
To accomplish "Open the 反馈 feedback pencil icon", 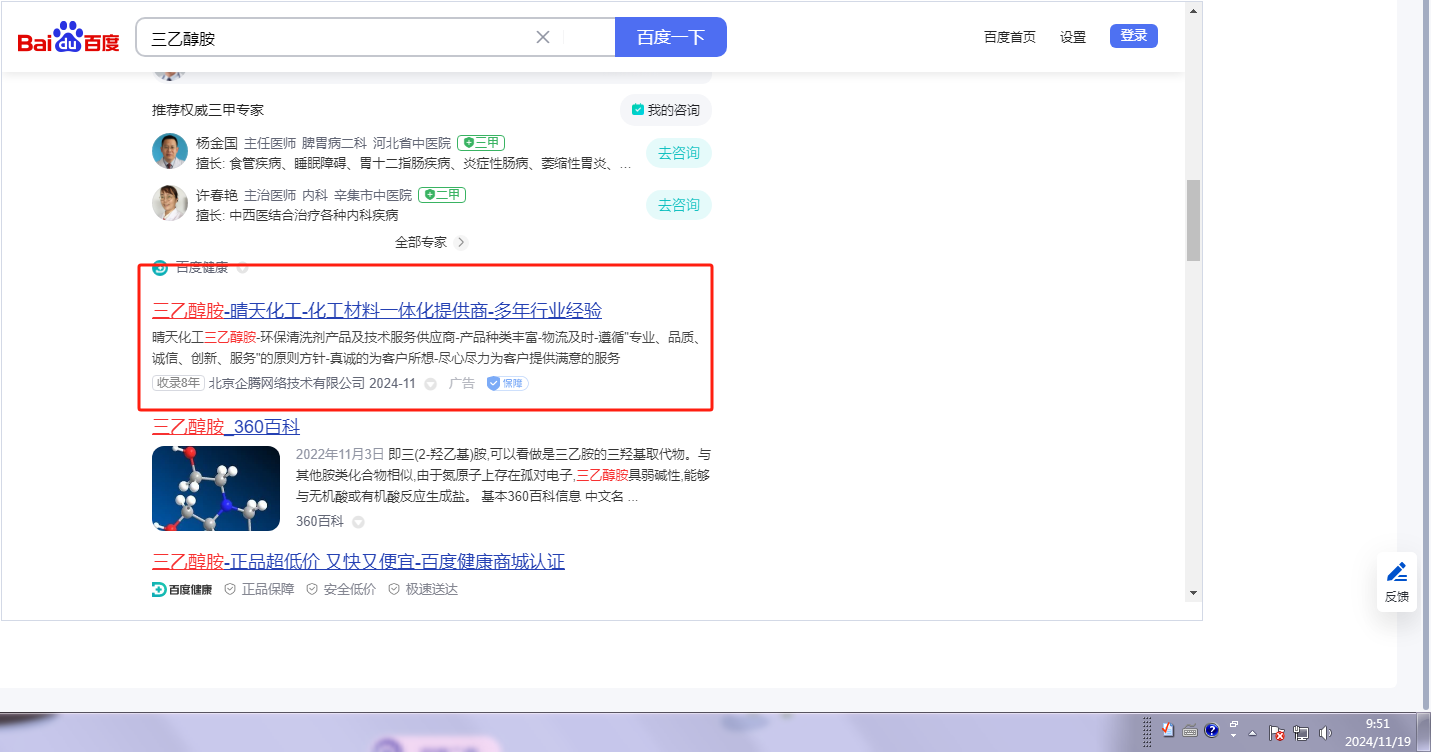I will [1397, 573].
